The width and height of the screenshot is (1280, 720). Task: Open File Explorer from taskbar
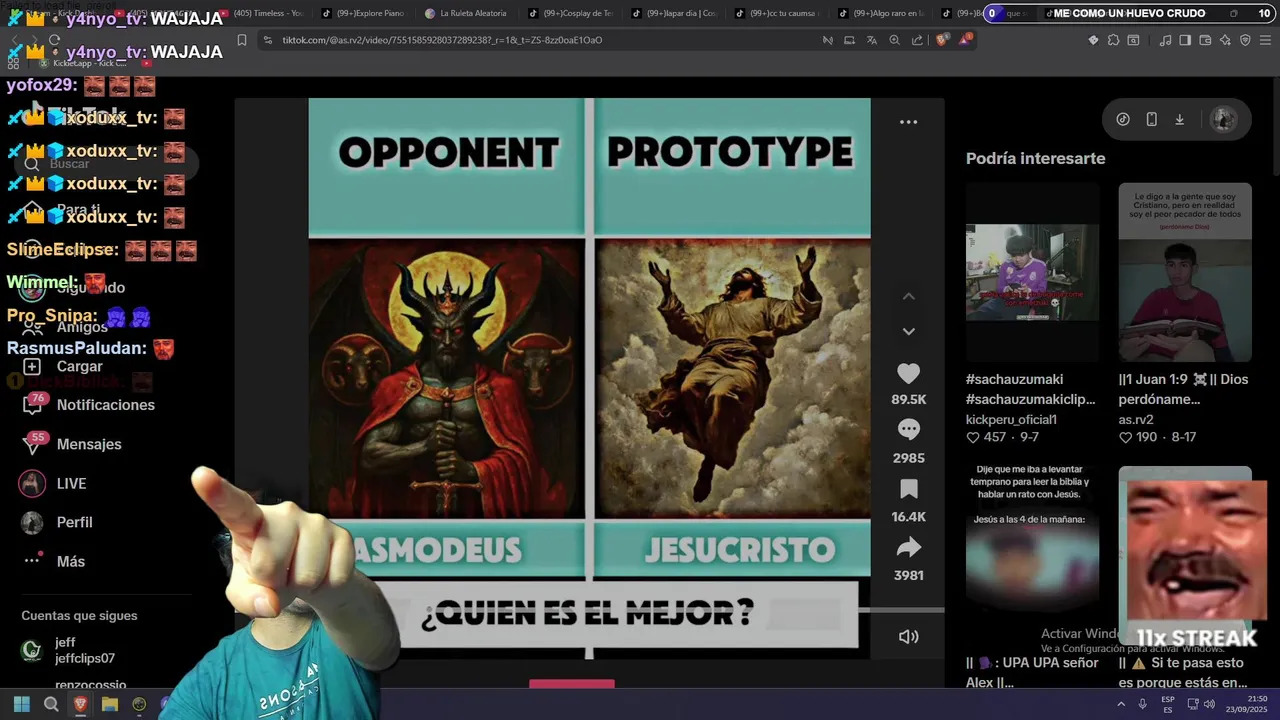point(110,704)
